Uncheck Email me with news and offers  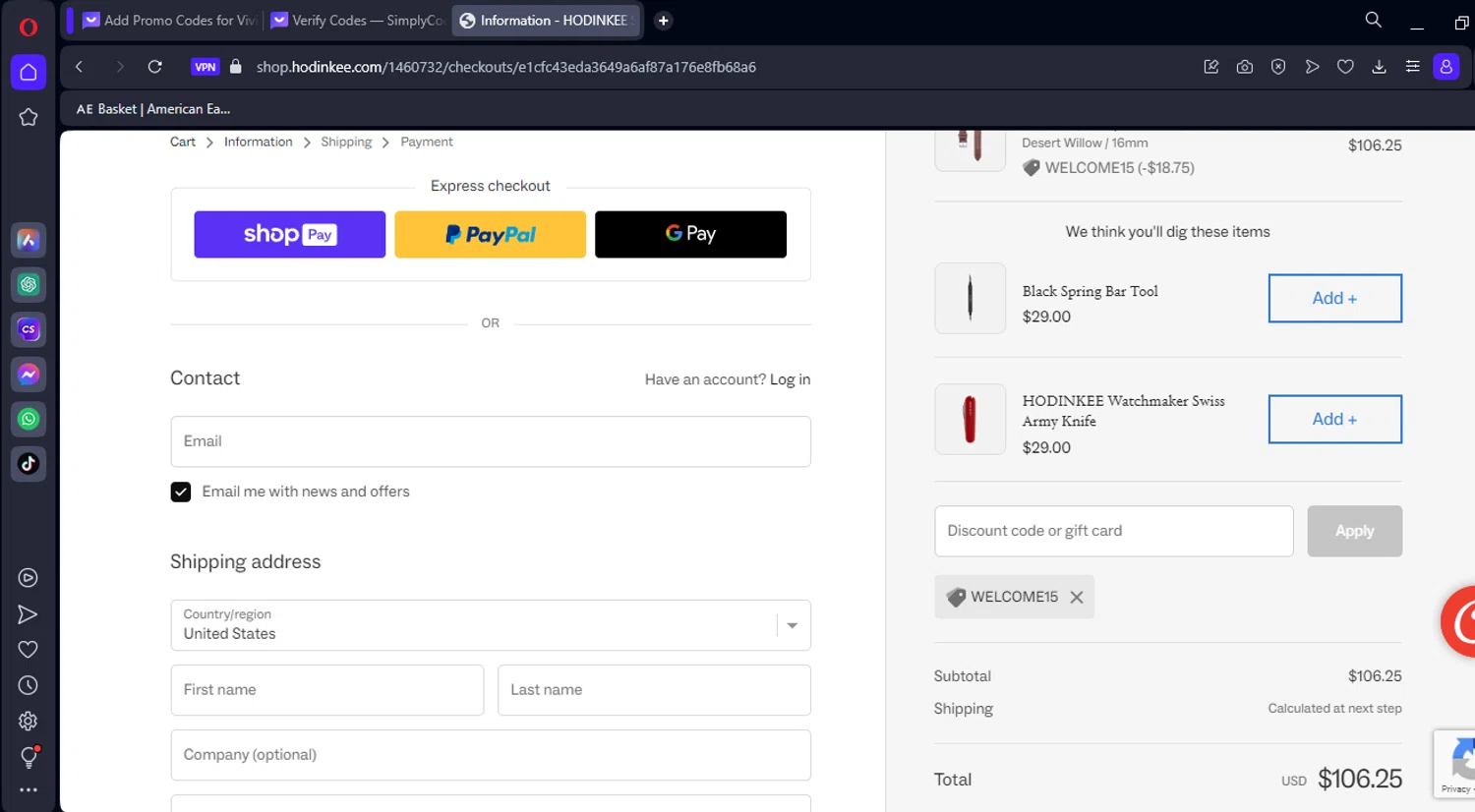pos(181,492)
